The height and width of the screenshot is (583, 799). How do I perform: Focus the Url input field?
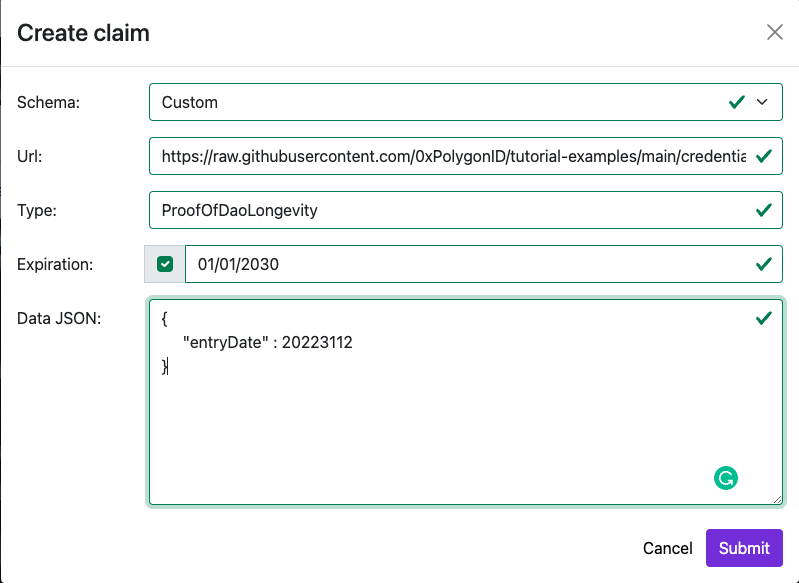(465, 156)
